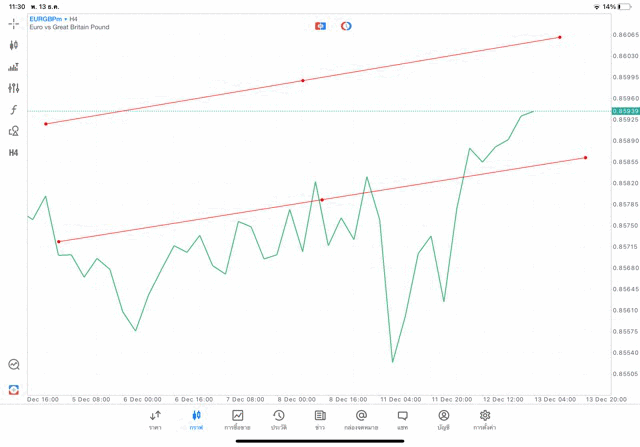
Task: Open the drawing objects shapes tool
Action: (14, 131)
